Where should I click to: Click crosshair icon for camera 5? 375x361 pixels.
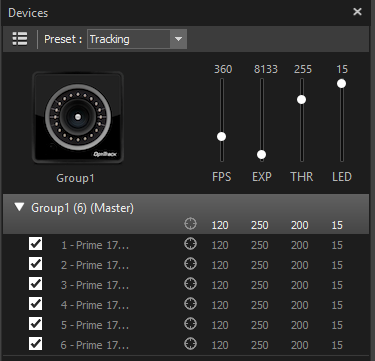pyautogui.click(x=190, y=324)
